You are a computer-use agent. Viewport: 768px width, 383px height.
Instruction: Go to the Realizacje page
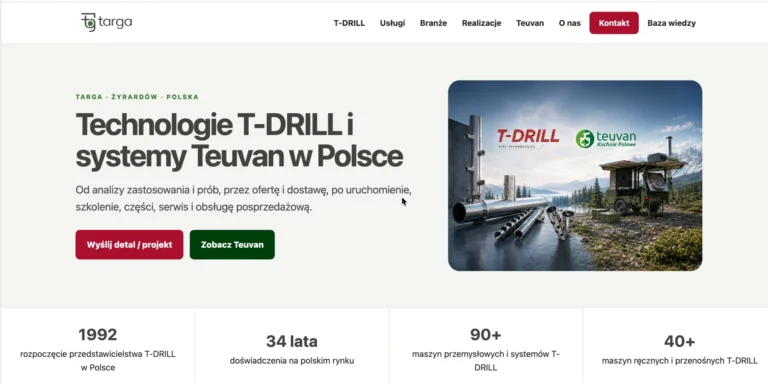coord(481,23)
